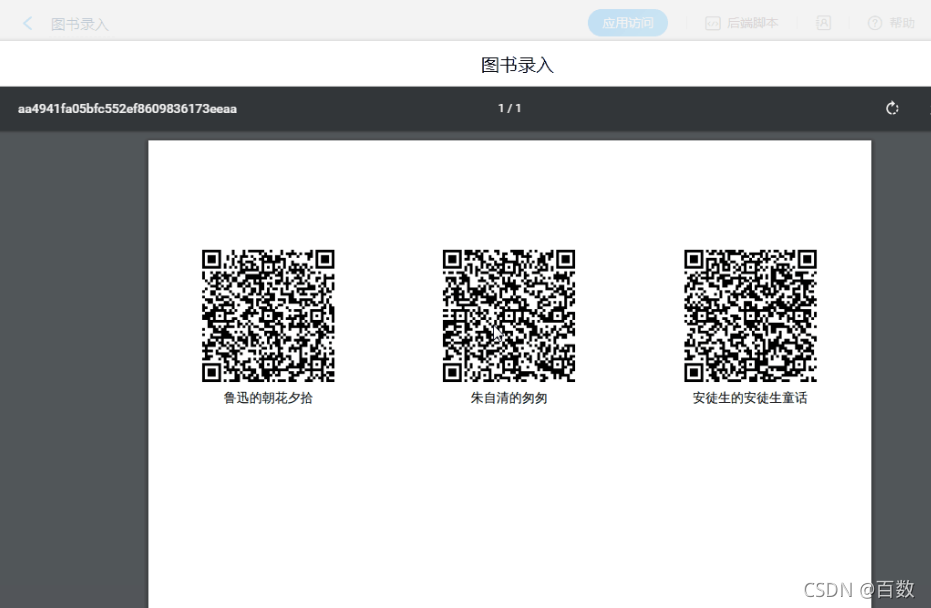The image size is (931, 608).
Task: Click the help question mark icon
Action: [x=875, y=23]
